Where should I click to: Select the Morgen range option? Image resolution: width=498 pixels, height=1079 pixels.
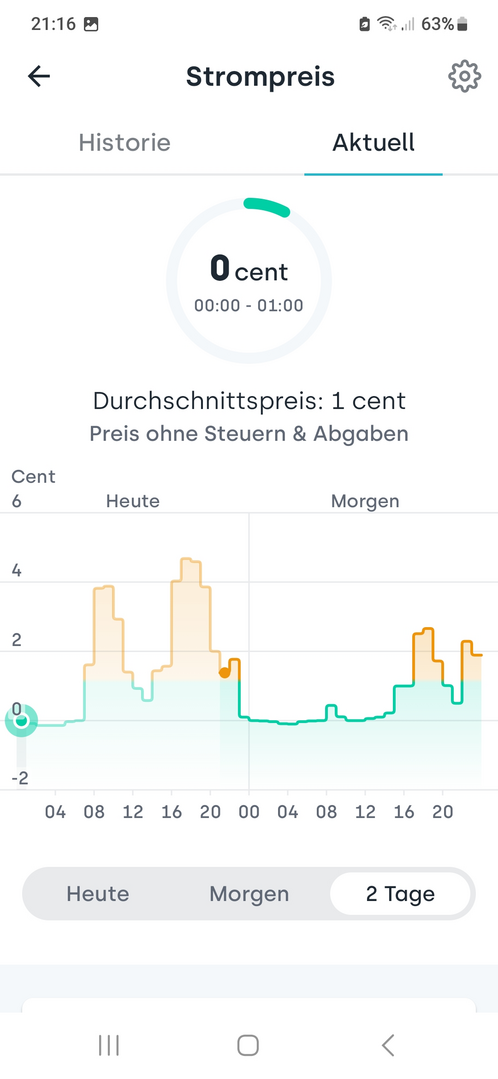click(x=249, y=894)
